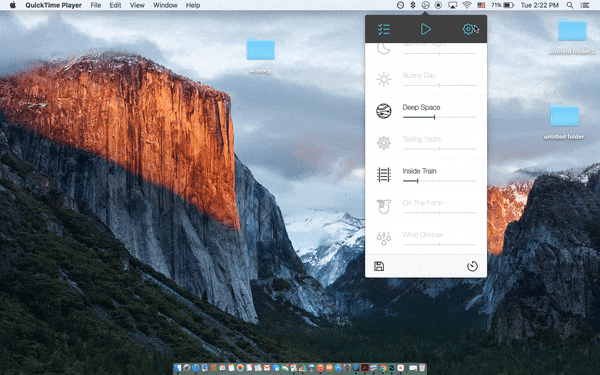The width and height of the screenshot is (600, 375).
Task: Open the QuickTime Player menu
Action: pos(53,5)
